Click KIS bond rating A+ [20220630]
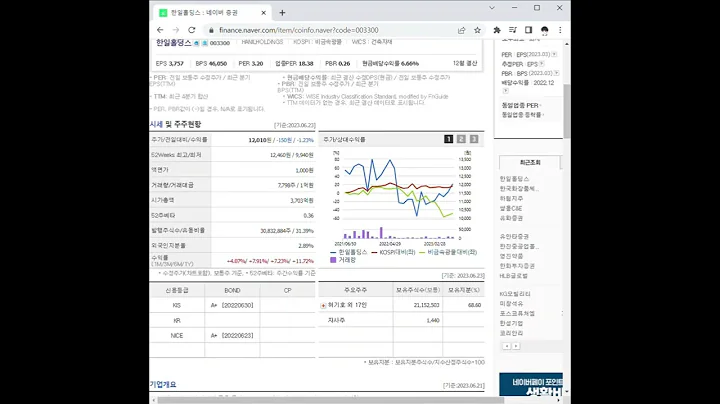This screenshot has height=404, width=720. click(232, 305)
